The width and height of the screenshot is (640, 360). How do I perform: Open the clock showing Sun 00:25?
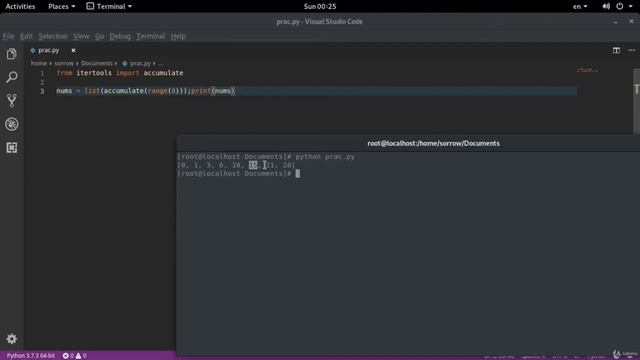click(320, 6)
